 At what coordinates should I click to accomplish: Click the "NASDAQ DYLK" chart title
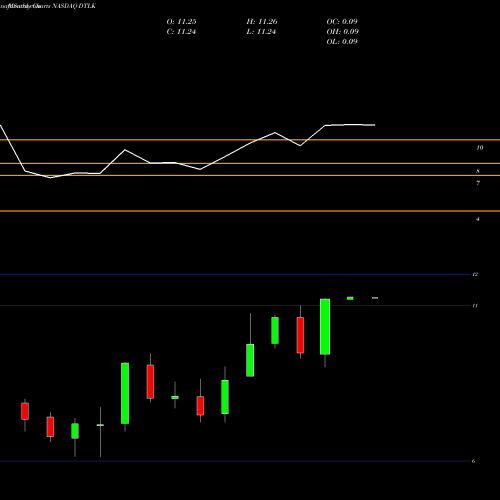pos(74,6)
